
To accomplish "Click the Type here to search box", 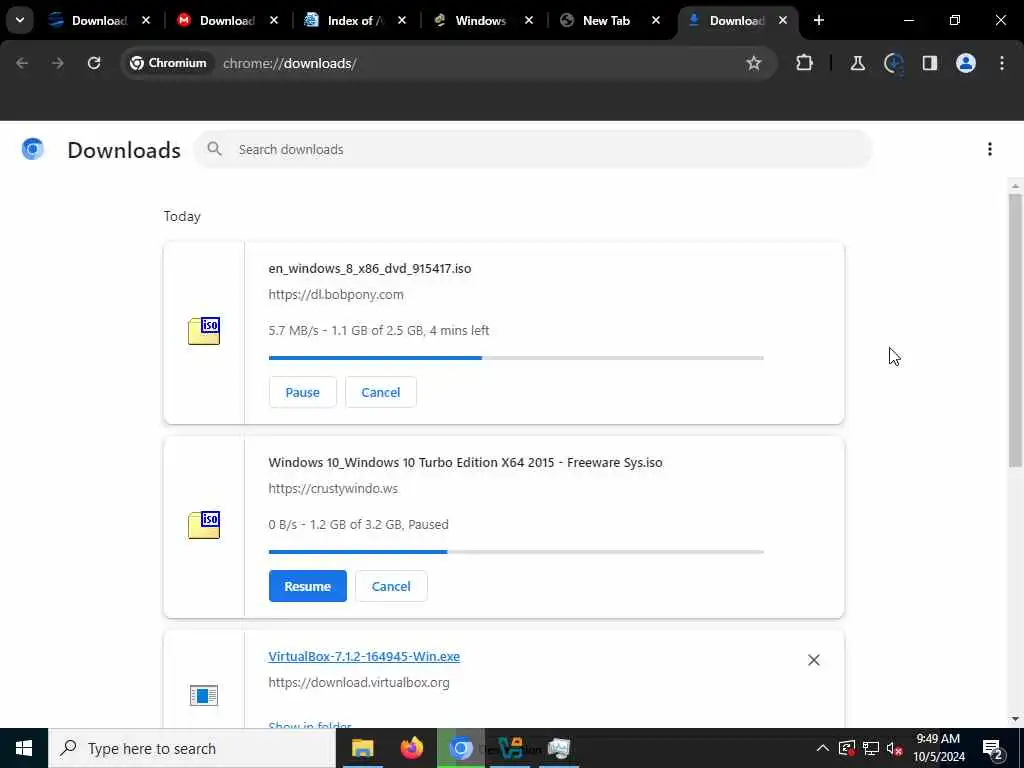I will click(192, 748).
